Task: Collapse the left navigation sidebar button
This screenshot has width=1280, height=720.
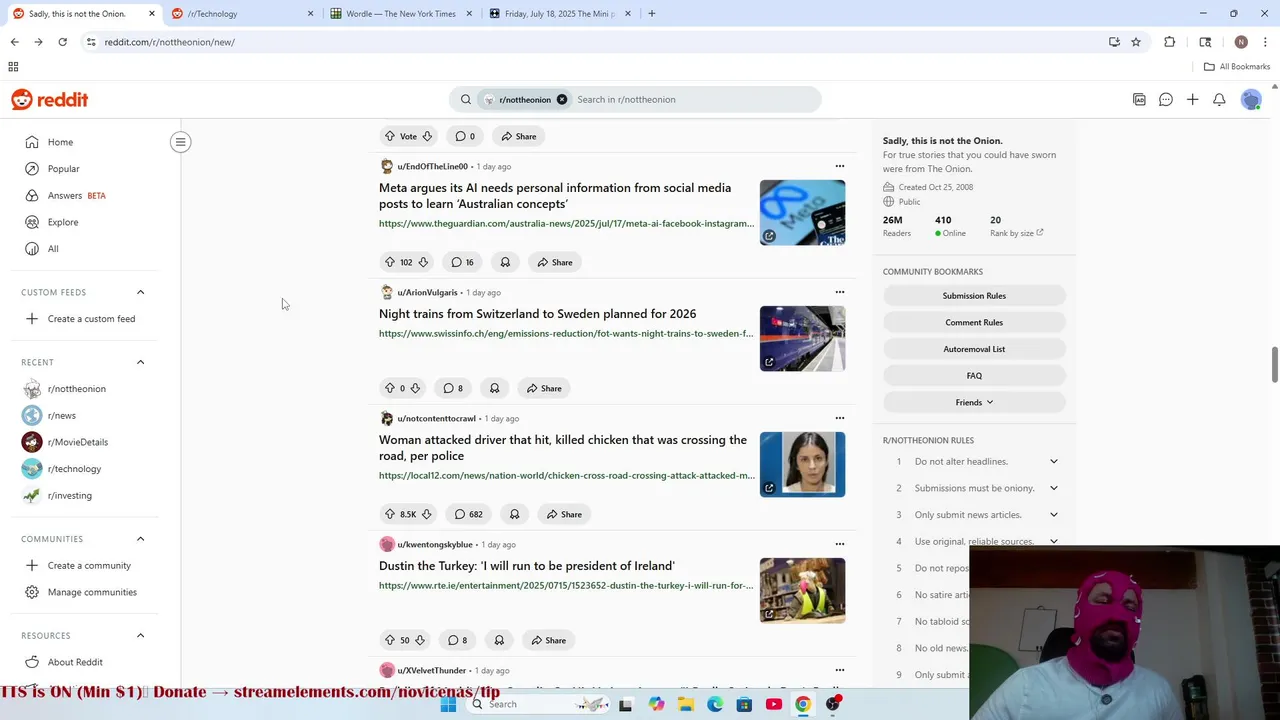Action: coord(181,142)
